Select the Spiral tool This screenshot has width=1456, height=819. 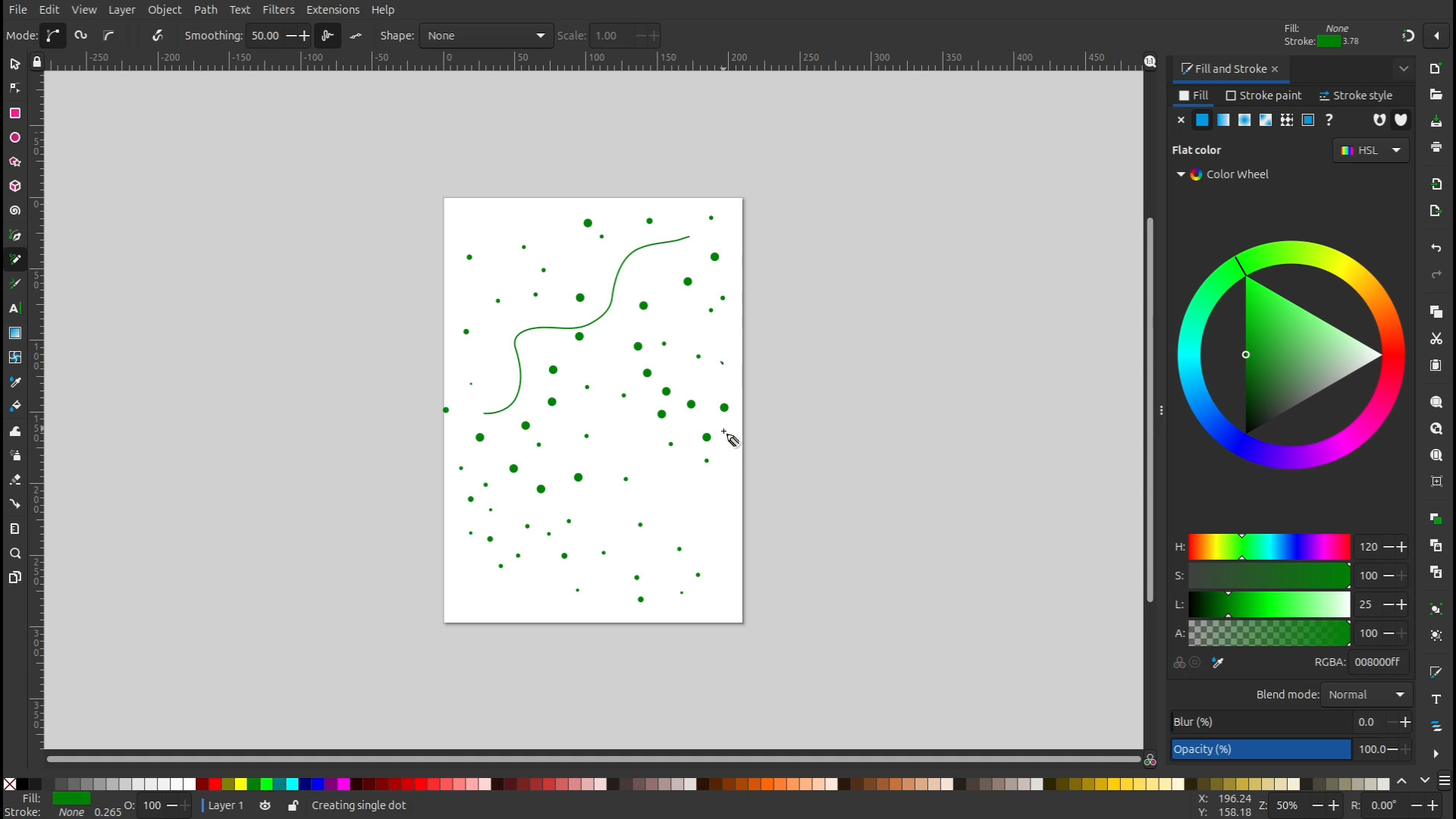14,211
